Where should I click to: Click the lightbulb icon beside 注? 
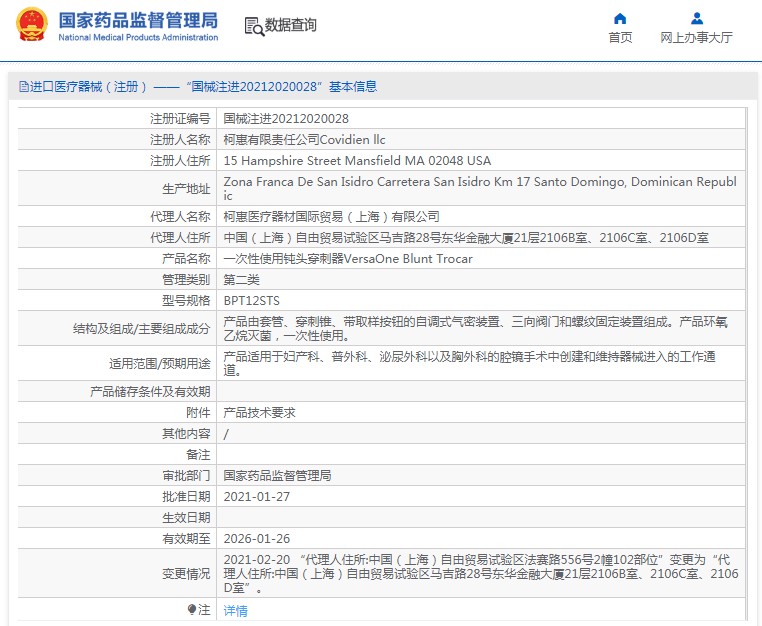click(191, 609)
